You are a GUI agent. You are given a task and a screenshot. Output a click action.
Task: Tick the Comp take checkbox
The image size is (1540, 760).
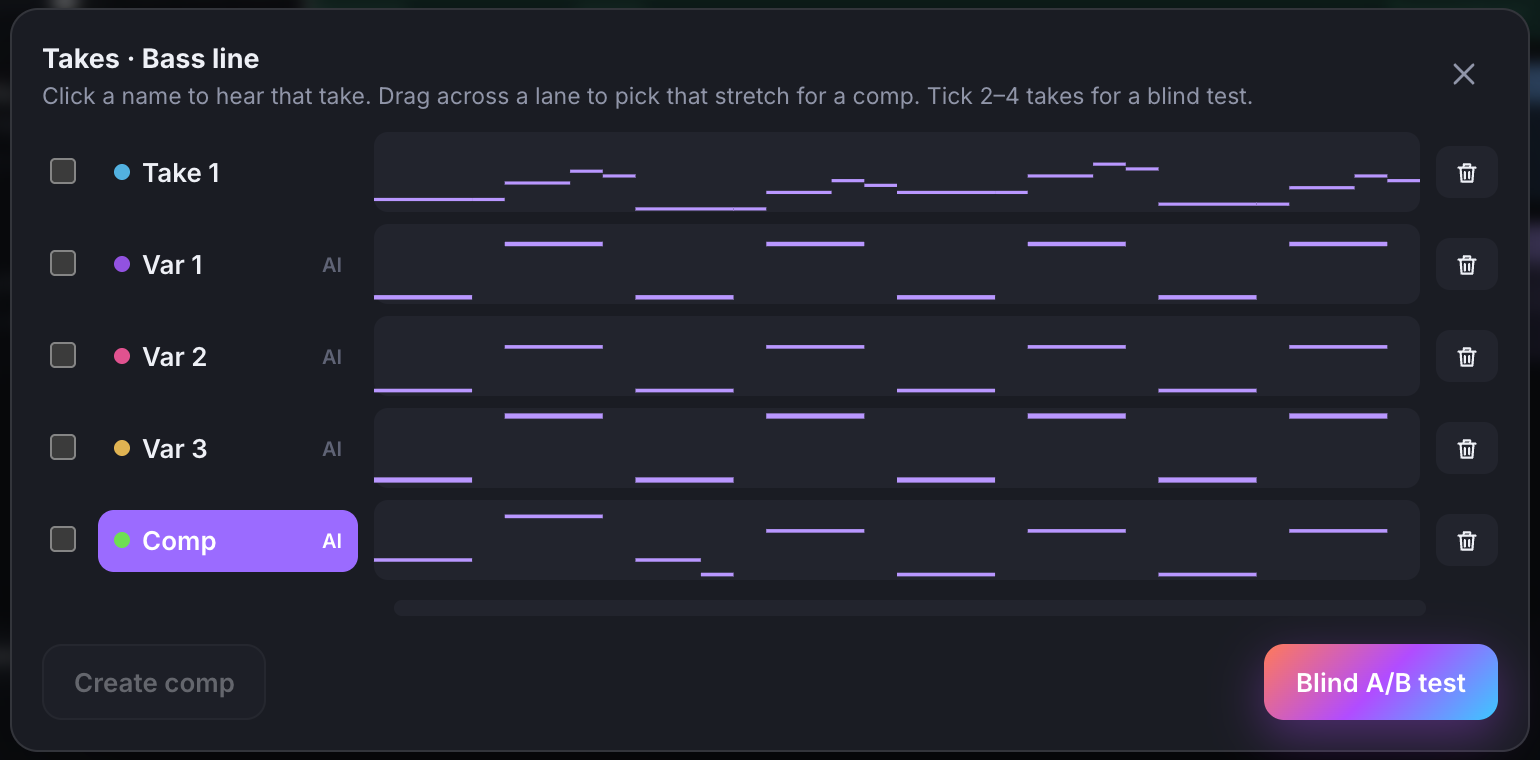click(x=63, y=539)
